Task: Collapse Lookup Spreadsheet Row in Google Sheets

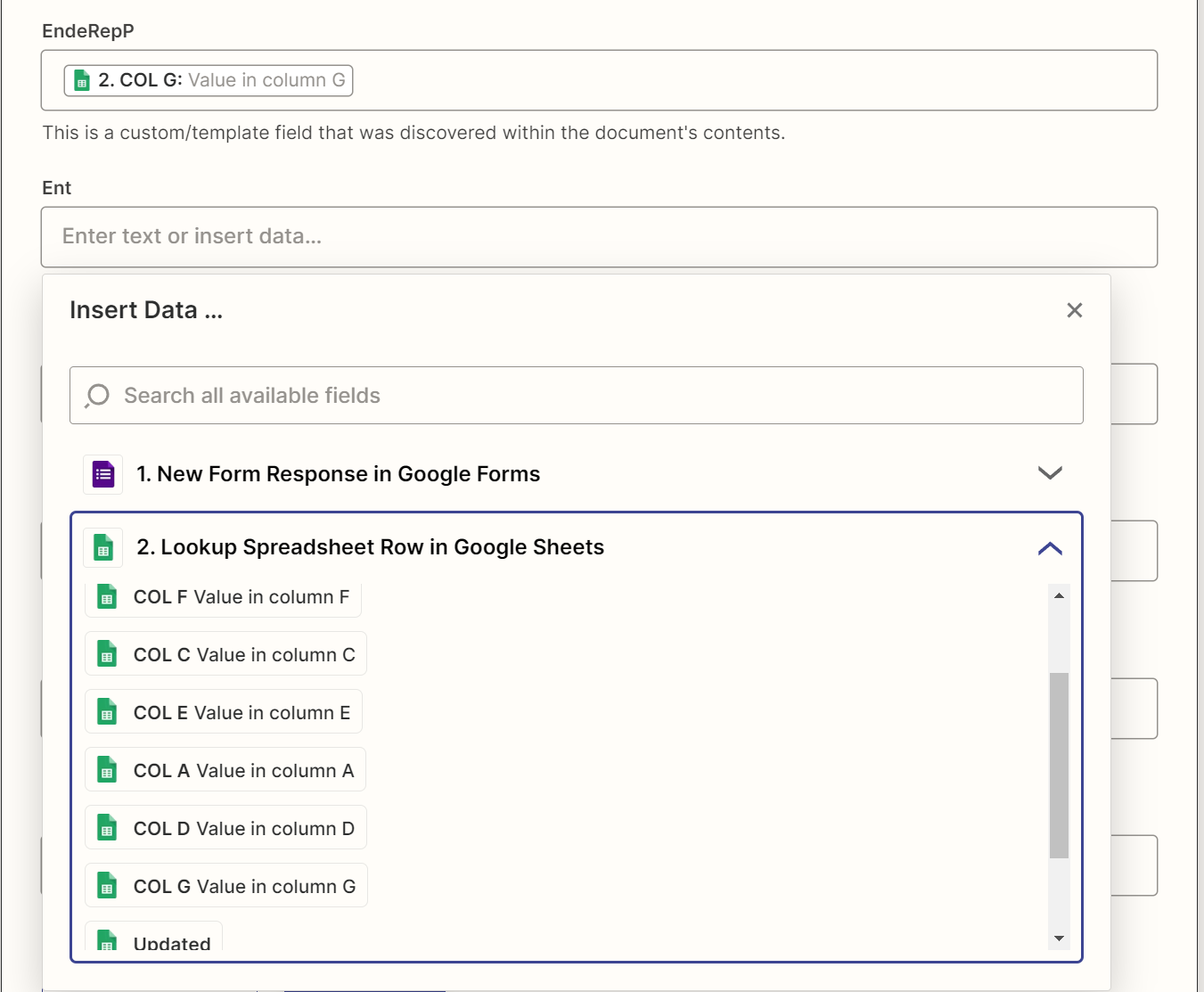Action: point(1050,548)
